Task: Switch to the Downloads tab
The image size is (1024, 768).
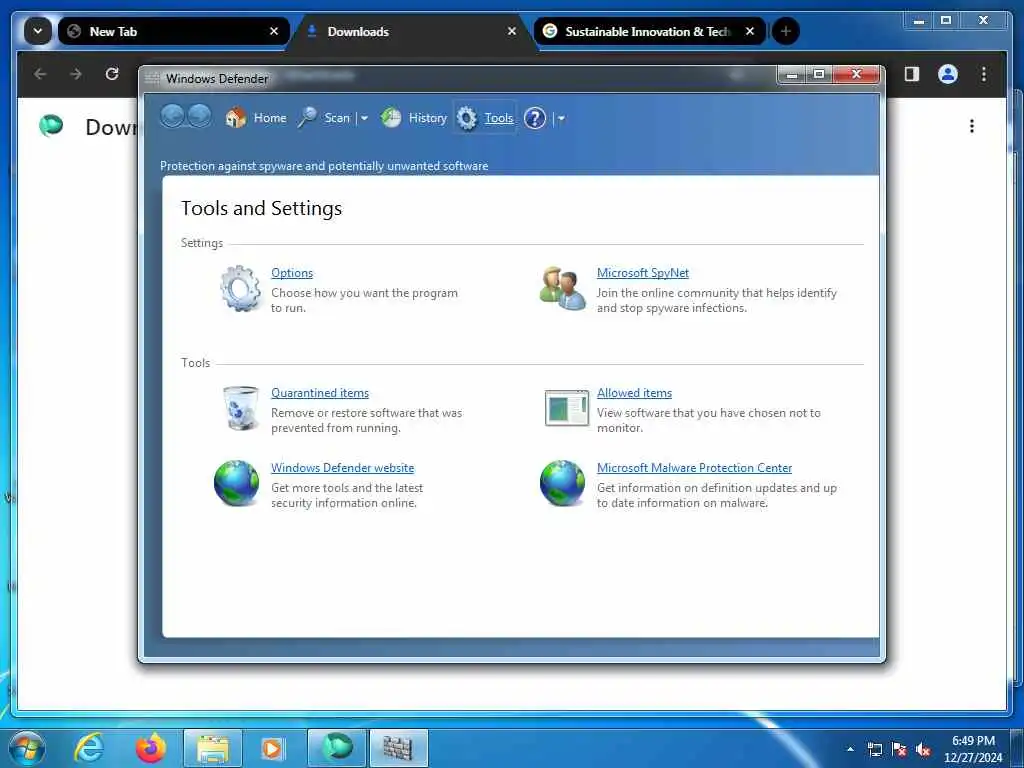Action: click(411, 31)
